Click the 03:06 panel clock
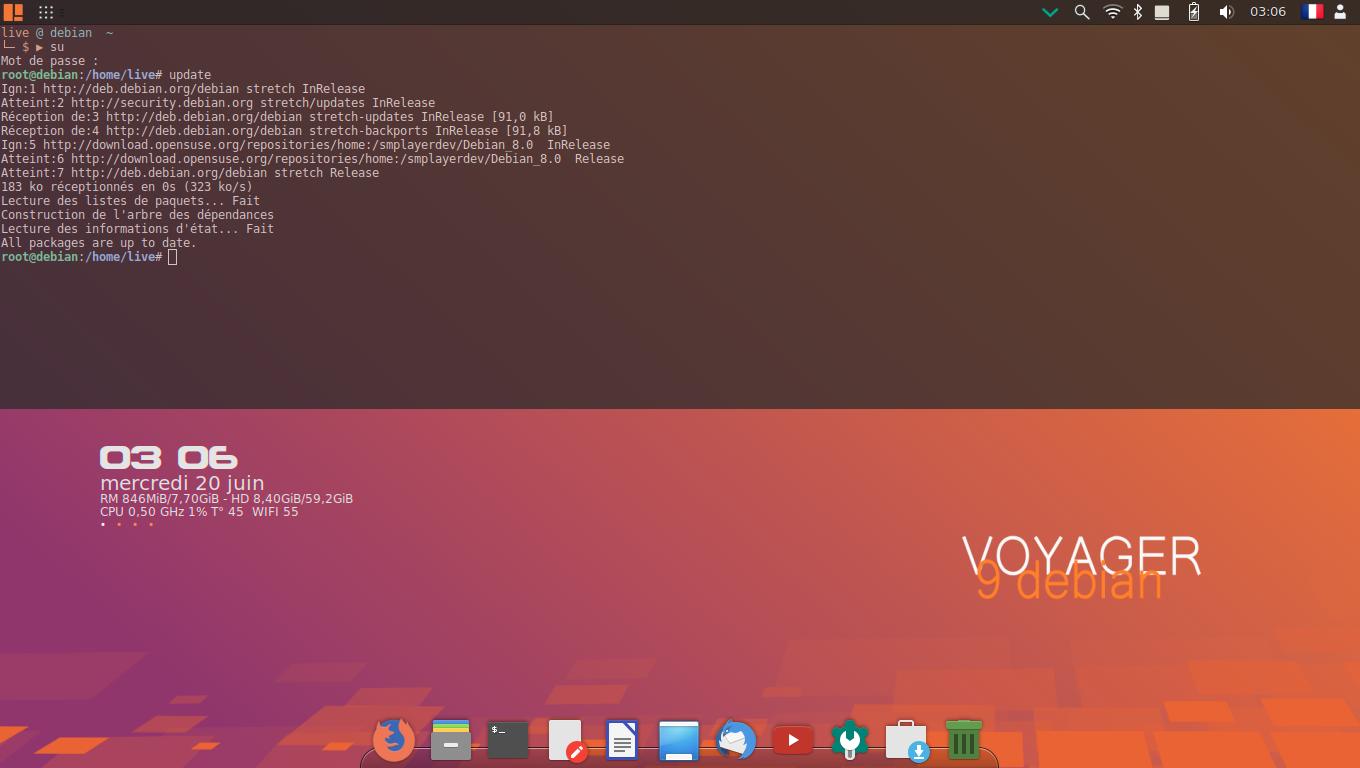The width and height of the screenshot is (1360, 768). coord(1267,12)
